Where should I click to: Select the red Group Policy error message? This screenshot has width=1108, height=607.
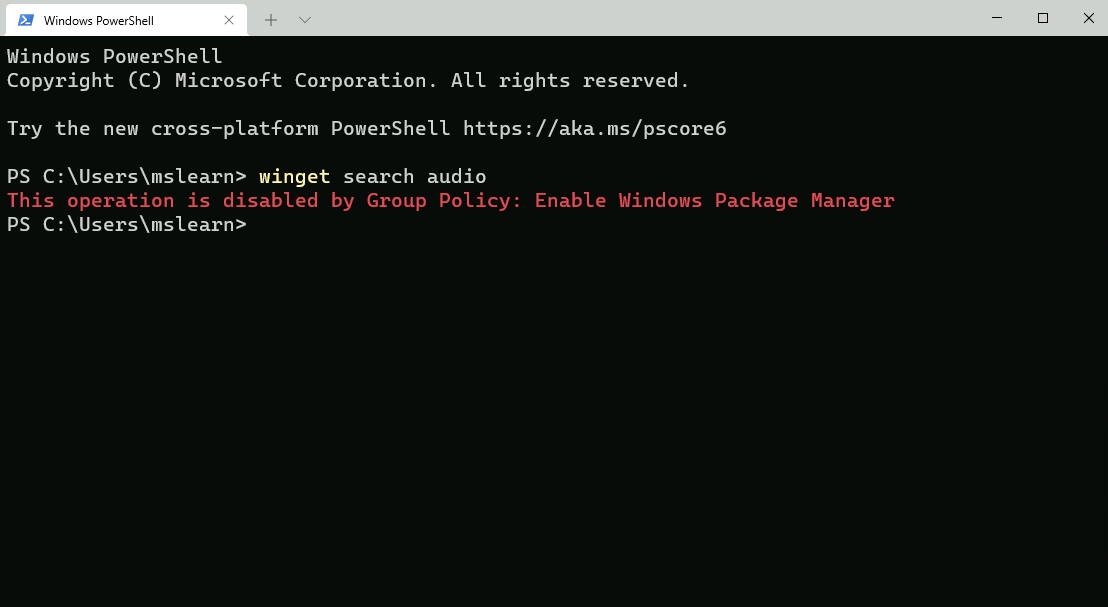pos(449,200)
